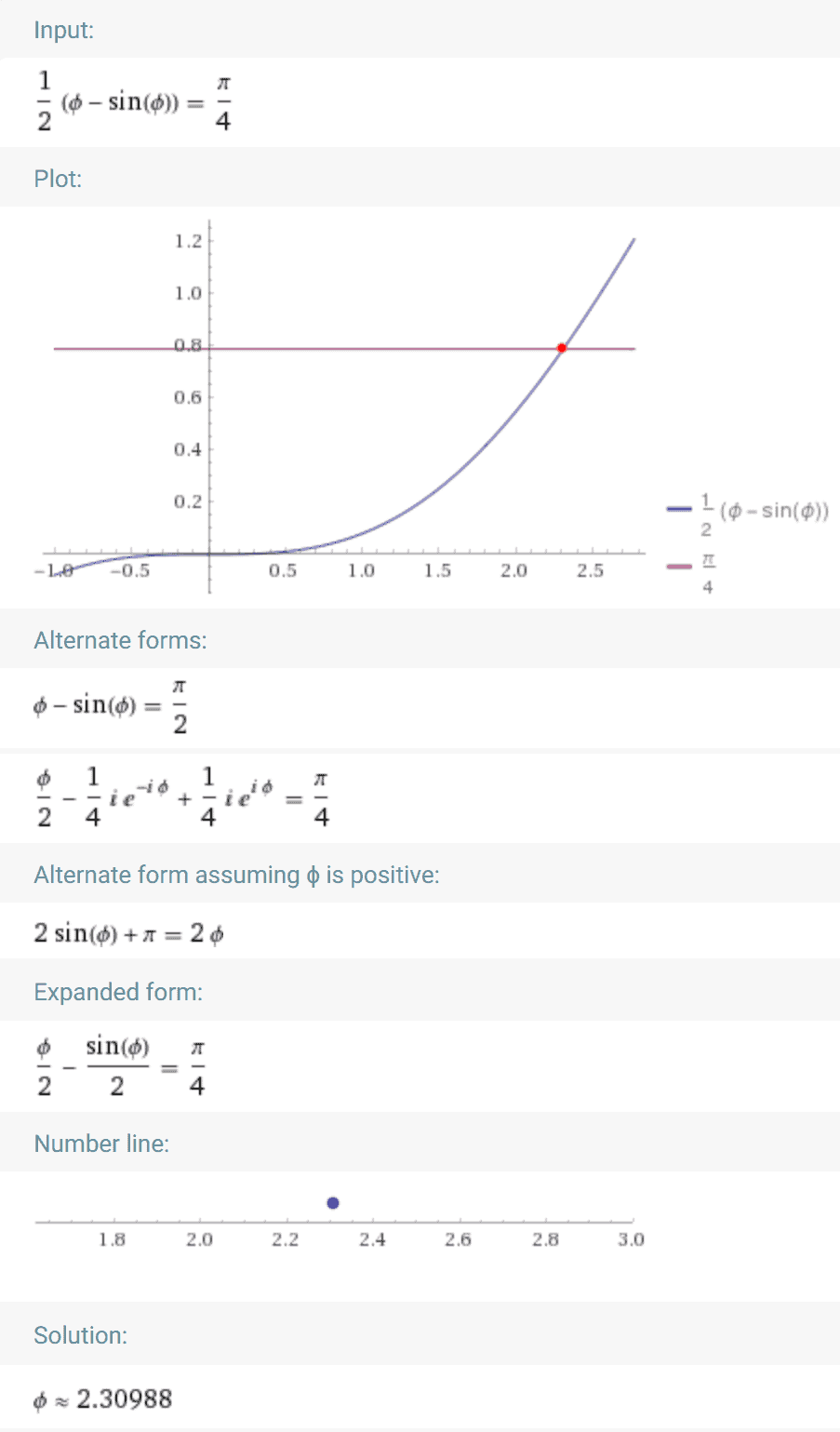Click the input equation ½(φ − sin(φ)) = π/4
The width and height of the screenshot is (840, 1432).
(132, 101)
